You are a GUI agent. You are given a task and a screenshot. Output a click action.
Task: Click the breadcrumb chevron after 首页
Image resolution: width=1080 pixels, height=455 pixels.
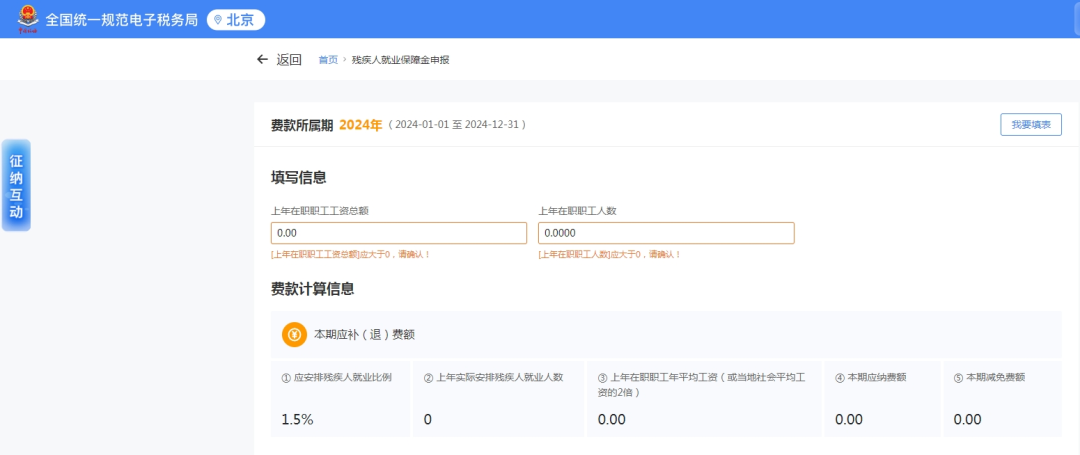coord(344,60)
